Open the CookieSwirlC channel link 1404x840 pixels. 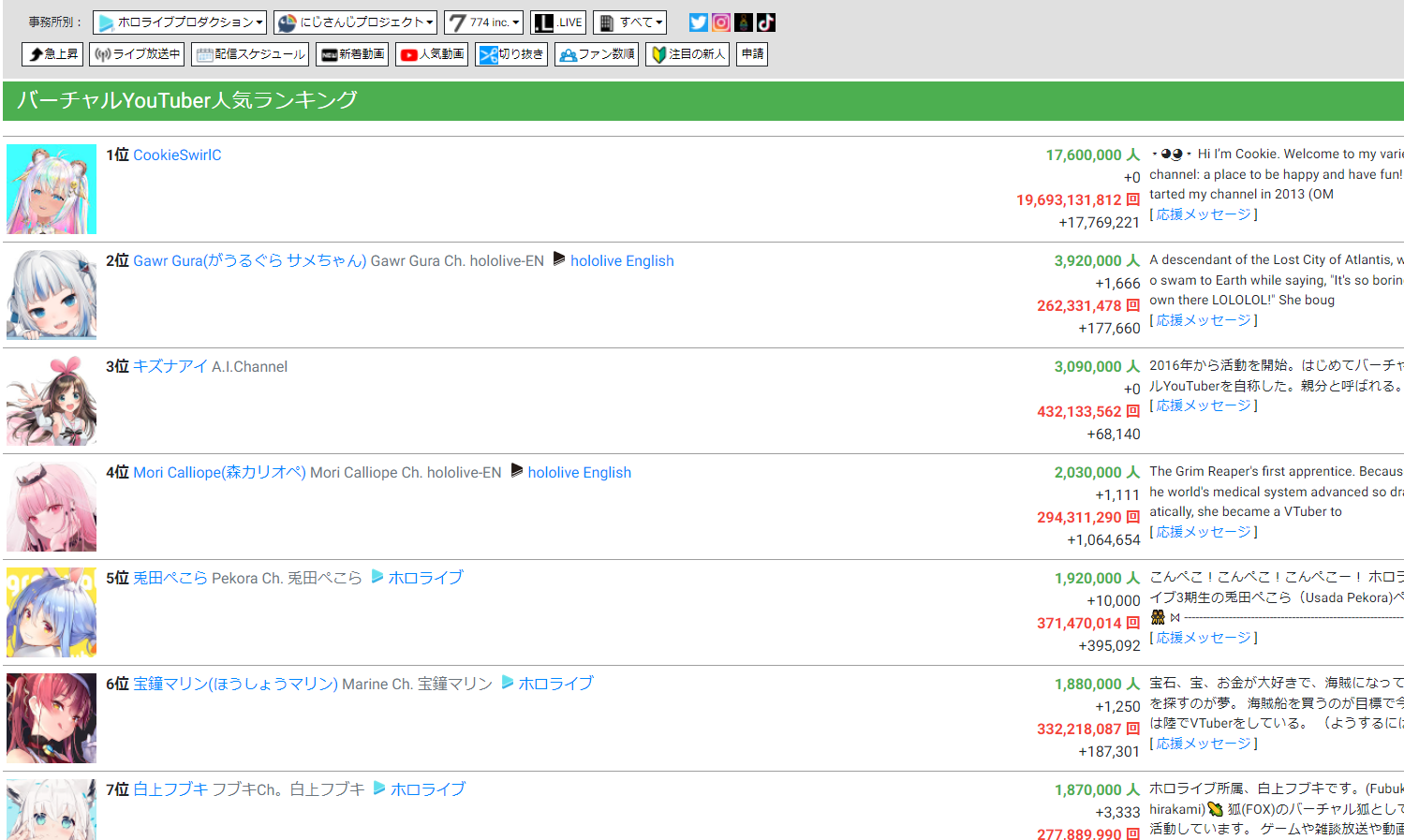click(177, 155)
